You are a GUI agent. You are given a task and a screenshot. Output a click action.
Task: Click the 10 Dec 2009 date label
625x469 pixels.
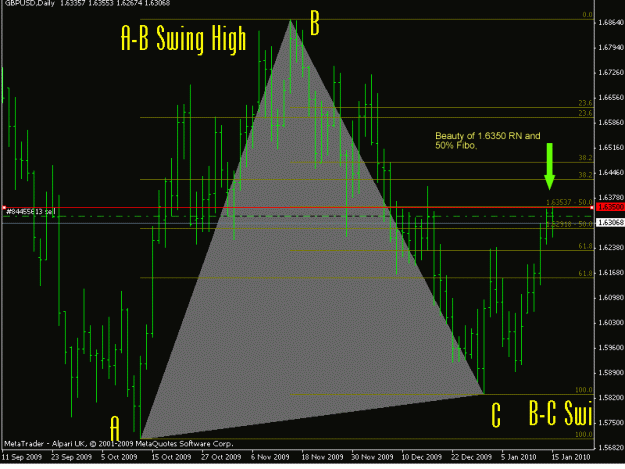pyautogui.click(x=421, y=457)
